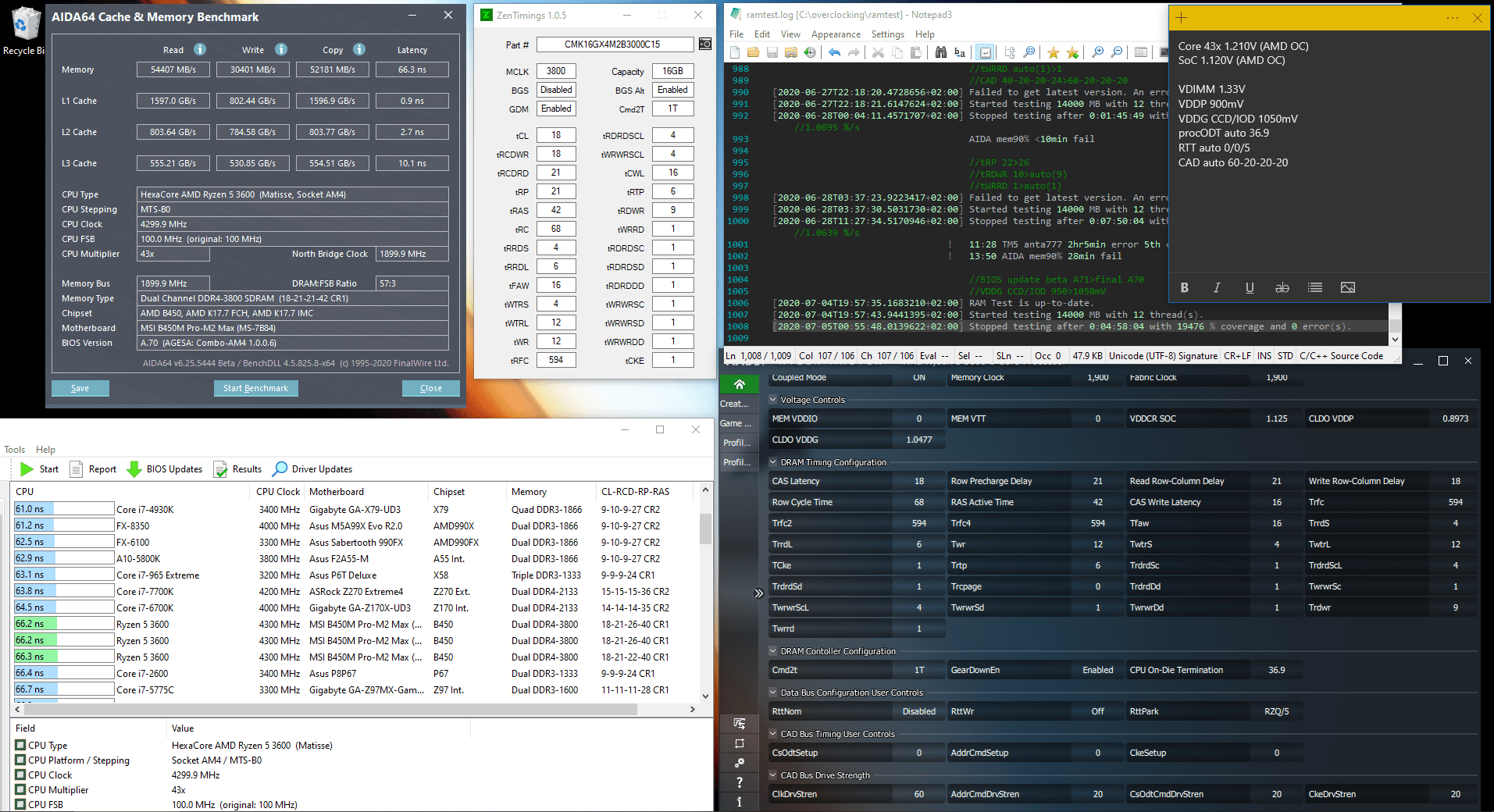Open the Appearance menu in Notepad3
The image size is (1494, 812).
(x=835, y=34)
